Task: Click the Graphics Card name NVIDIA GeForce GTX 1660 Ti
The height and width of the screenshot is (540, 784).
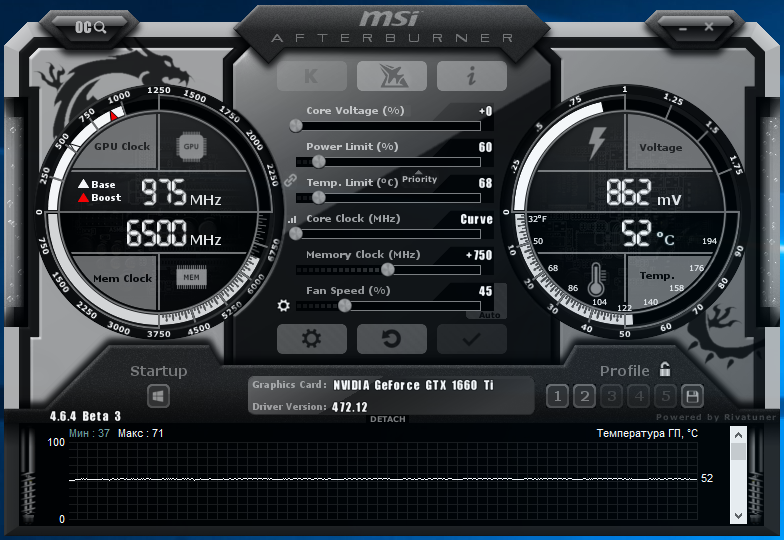Action: coord(413,385)
